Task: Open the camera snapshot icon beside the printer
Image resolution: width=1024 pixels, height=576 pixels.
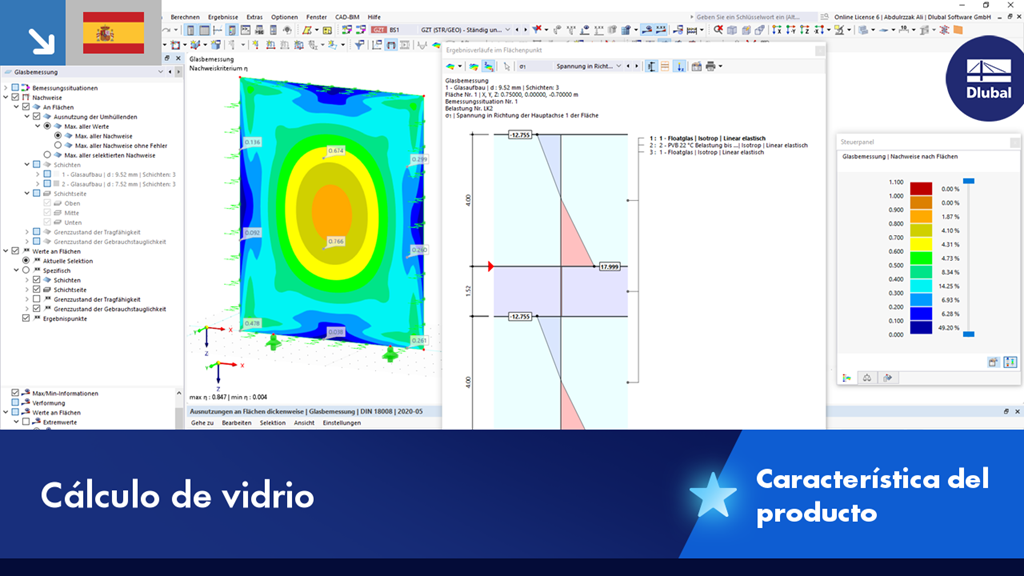Action: tap(697, 67)
